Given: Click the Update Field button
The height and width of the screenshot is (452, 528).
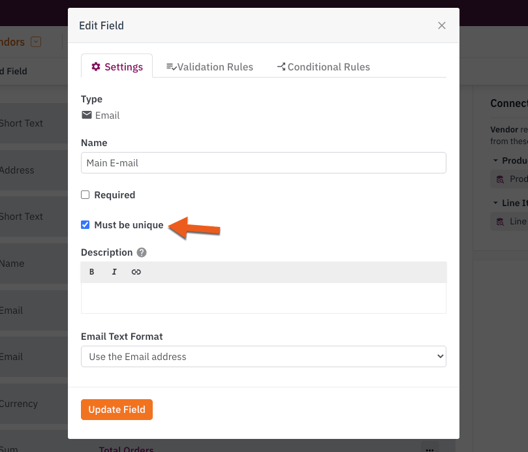Looking at the screenshot, I should pos(117,410).
